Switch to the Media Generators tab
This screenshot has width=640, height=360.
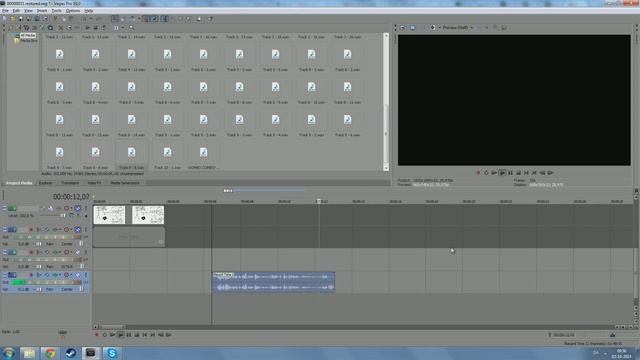[x=125, y=183]
